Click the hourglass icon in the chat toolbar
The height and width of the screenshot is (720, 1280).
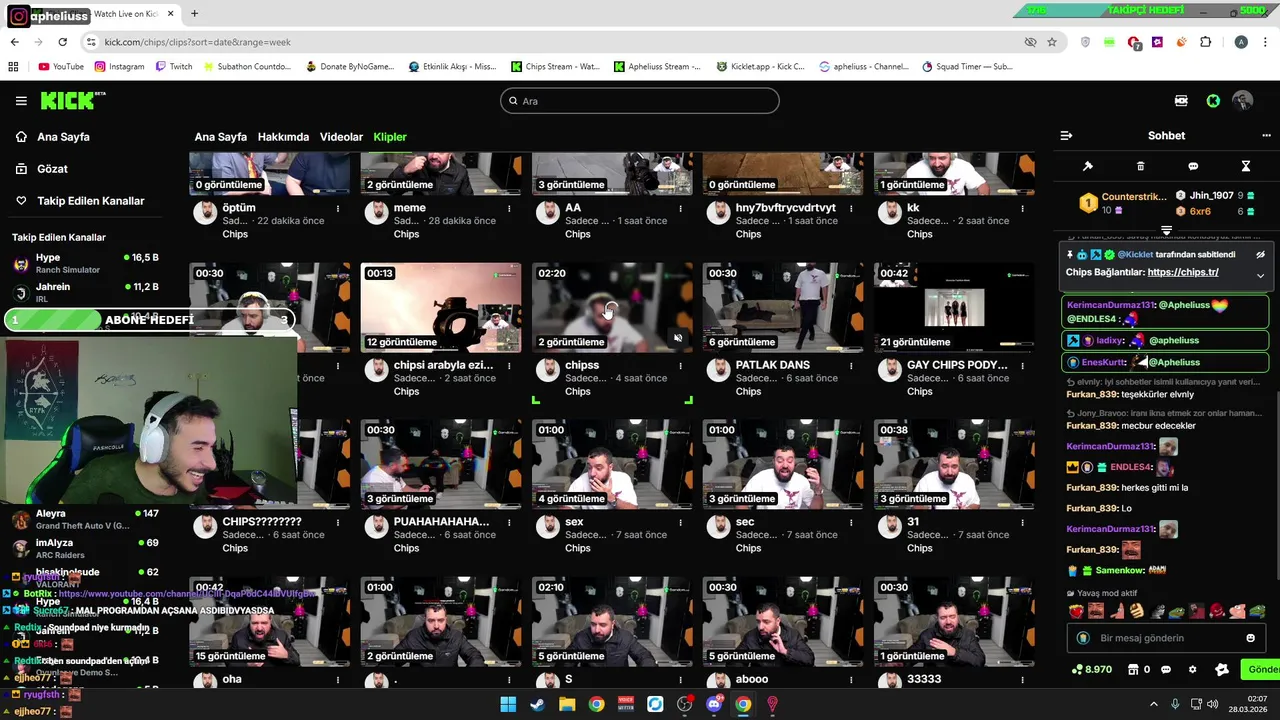click(1246, 166)
